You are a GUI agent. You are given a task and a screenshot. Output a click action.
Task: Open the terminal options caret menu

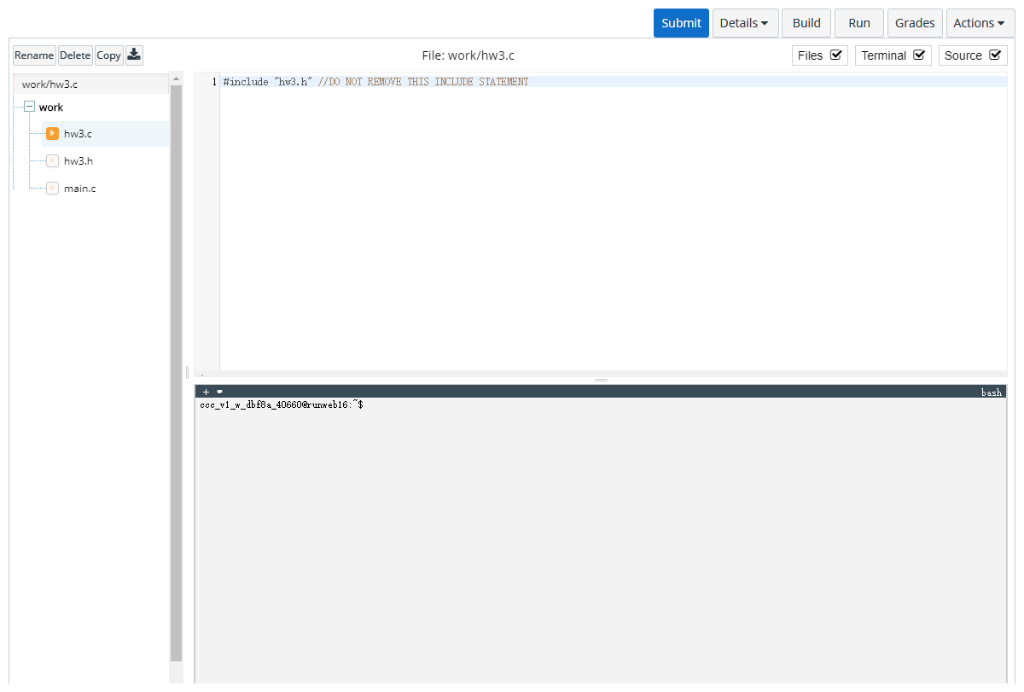(219, 391)
